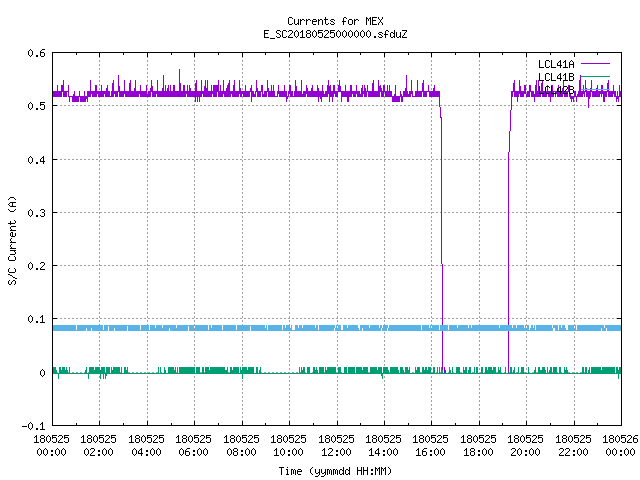The height and width of the screenshot is (480, 640).
Task: Click the 20:00 x-axis tick label
Action: click(525, 445)
